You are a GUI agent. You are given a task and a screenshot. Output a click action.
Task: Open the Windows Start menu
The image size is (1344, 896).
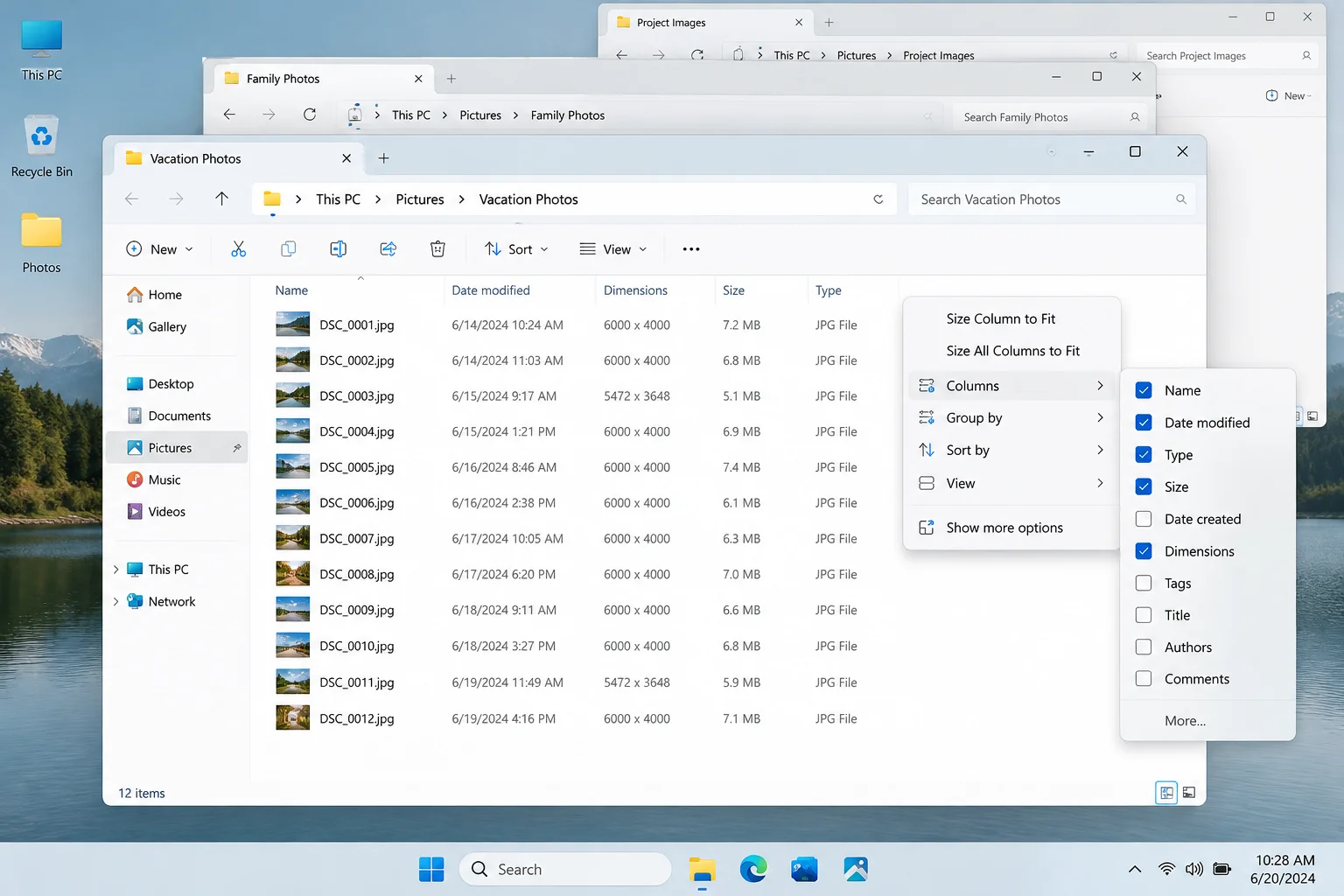click(431, 869)
